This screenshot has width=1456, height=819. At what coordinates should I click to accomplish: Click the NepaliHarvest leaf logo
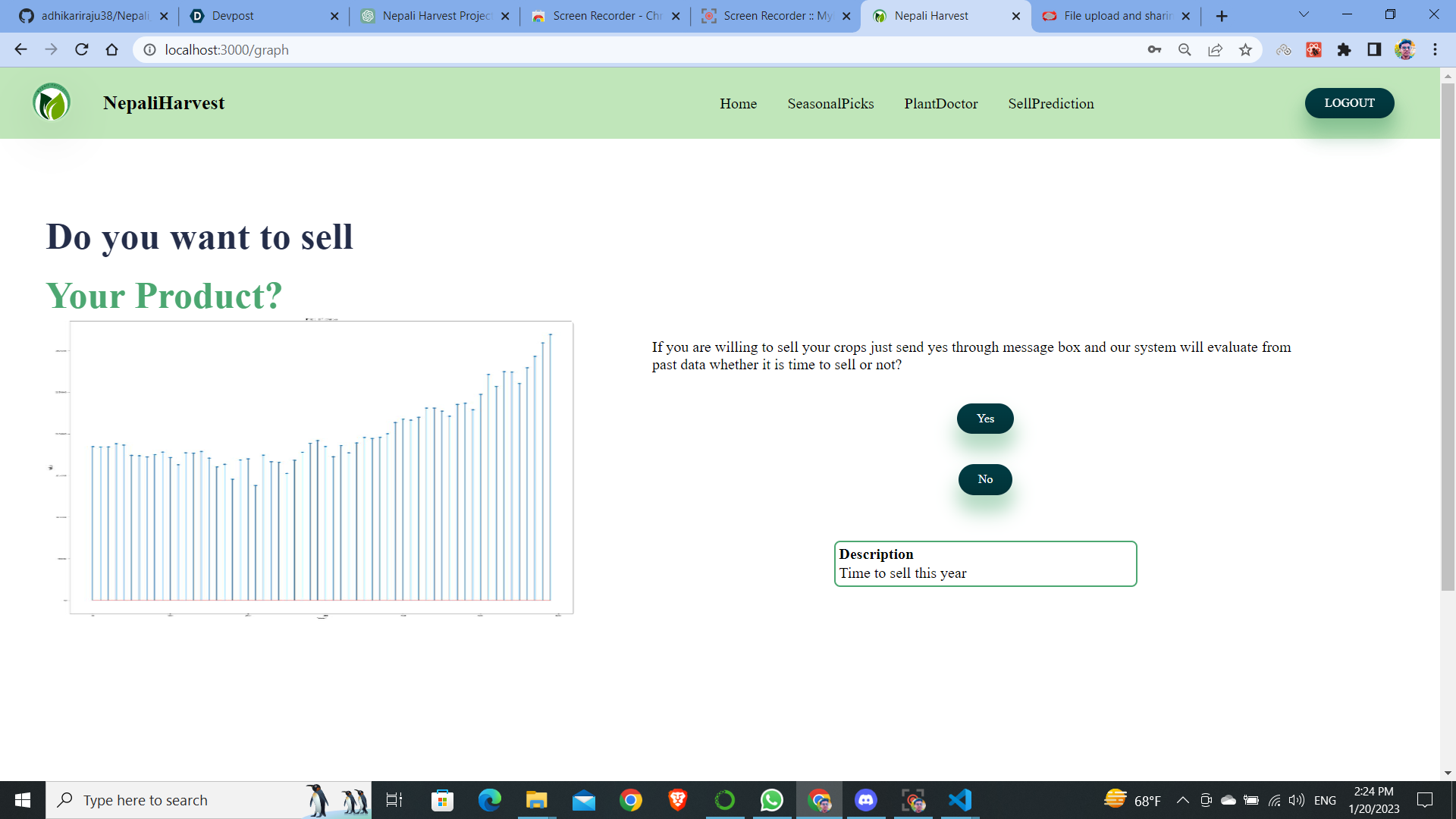52,102
